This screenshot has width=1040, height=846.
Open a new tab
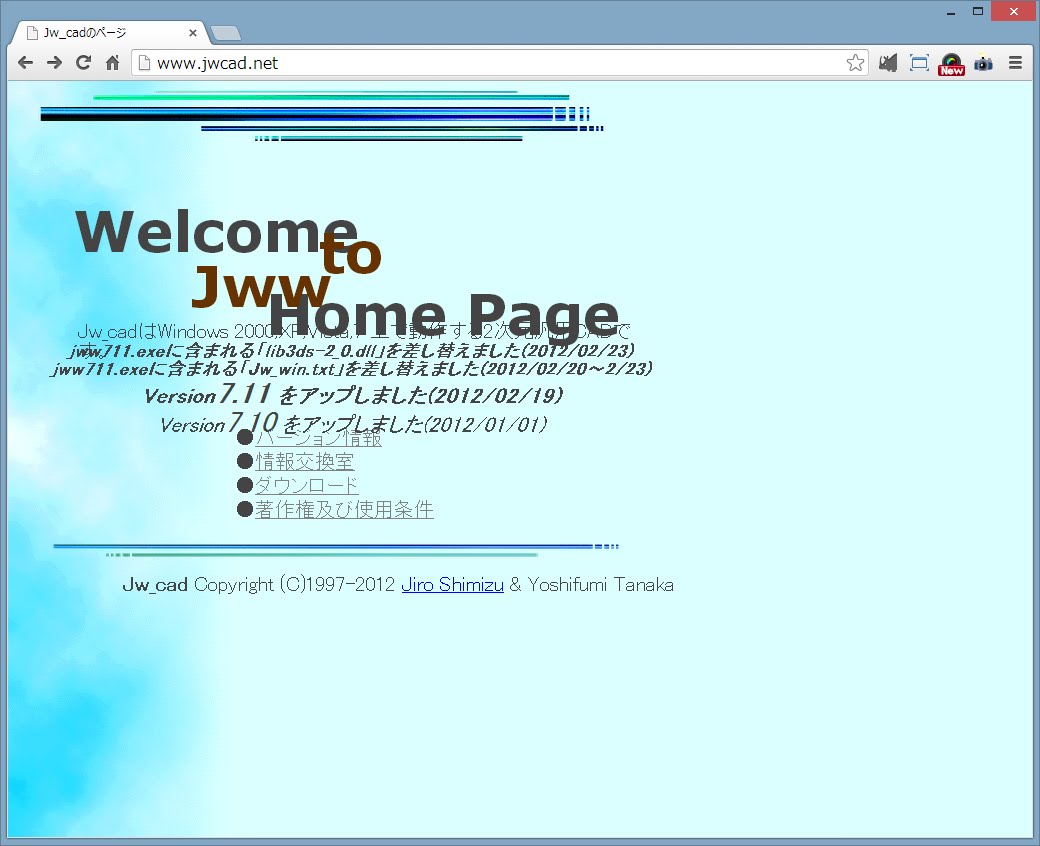(226, 33)
